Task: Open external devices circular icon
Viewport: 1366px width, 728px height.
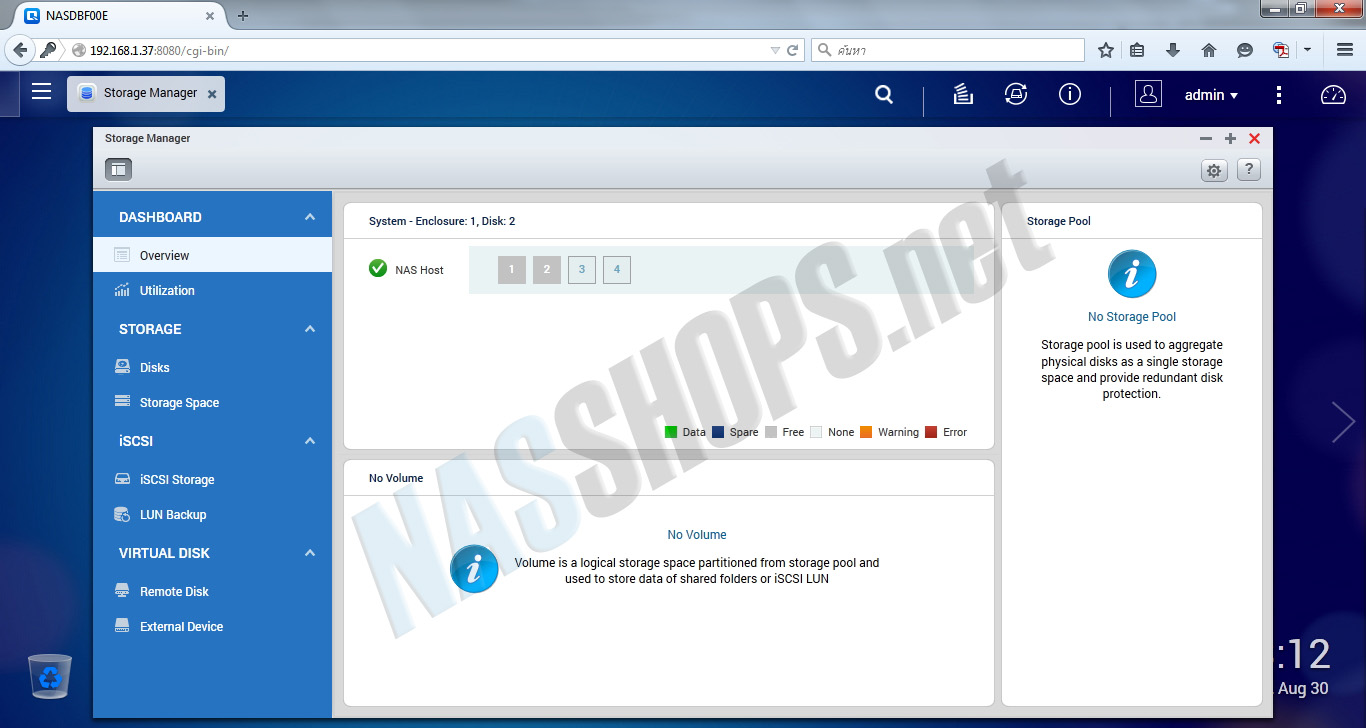Action: pos(1016,94)
